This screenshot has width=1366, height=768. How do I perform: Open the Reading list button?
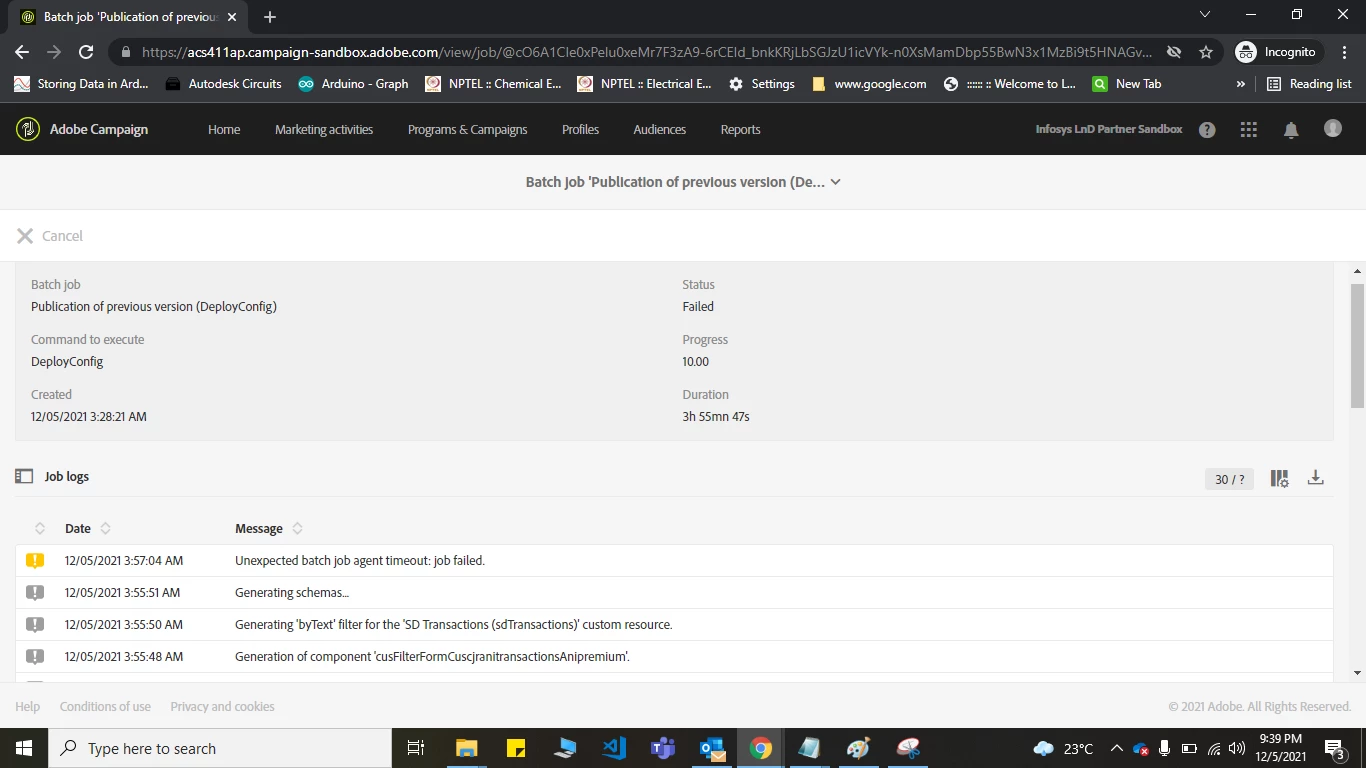1309,84
